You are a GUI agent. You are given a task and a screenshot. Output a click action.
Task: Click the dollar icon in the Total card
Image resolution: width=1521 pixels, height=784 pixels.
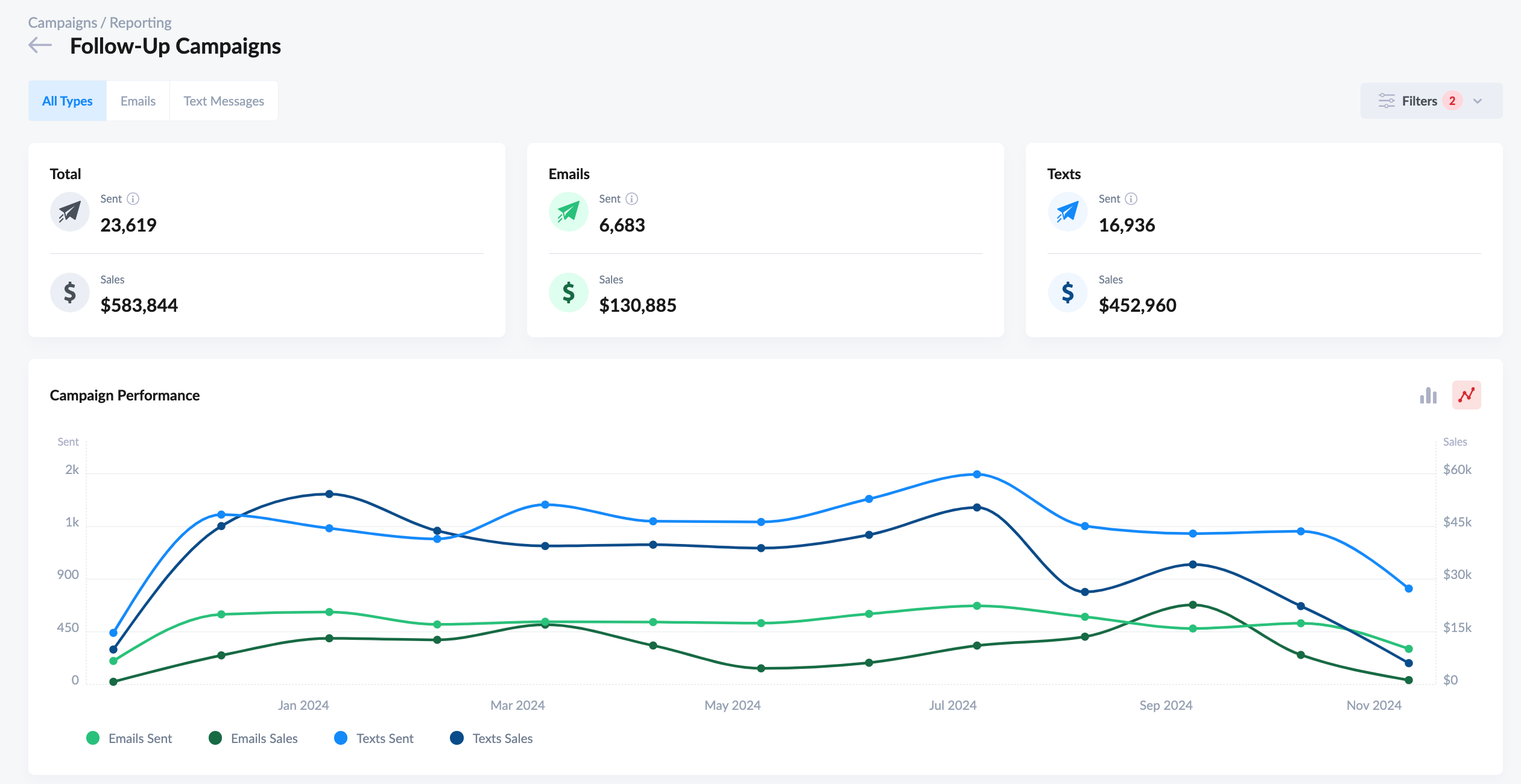[x=69, y=292]
